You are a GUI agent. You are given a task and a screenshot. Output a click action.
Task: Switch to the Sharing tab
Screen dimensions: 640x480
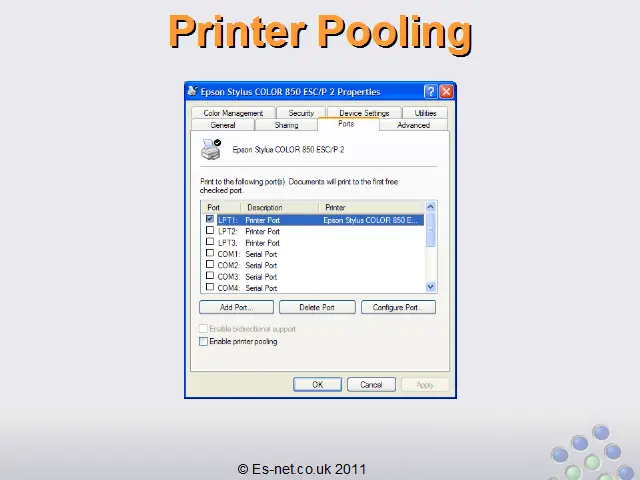286,125
